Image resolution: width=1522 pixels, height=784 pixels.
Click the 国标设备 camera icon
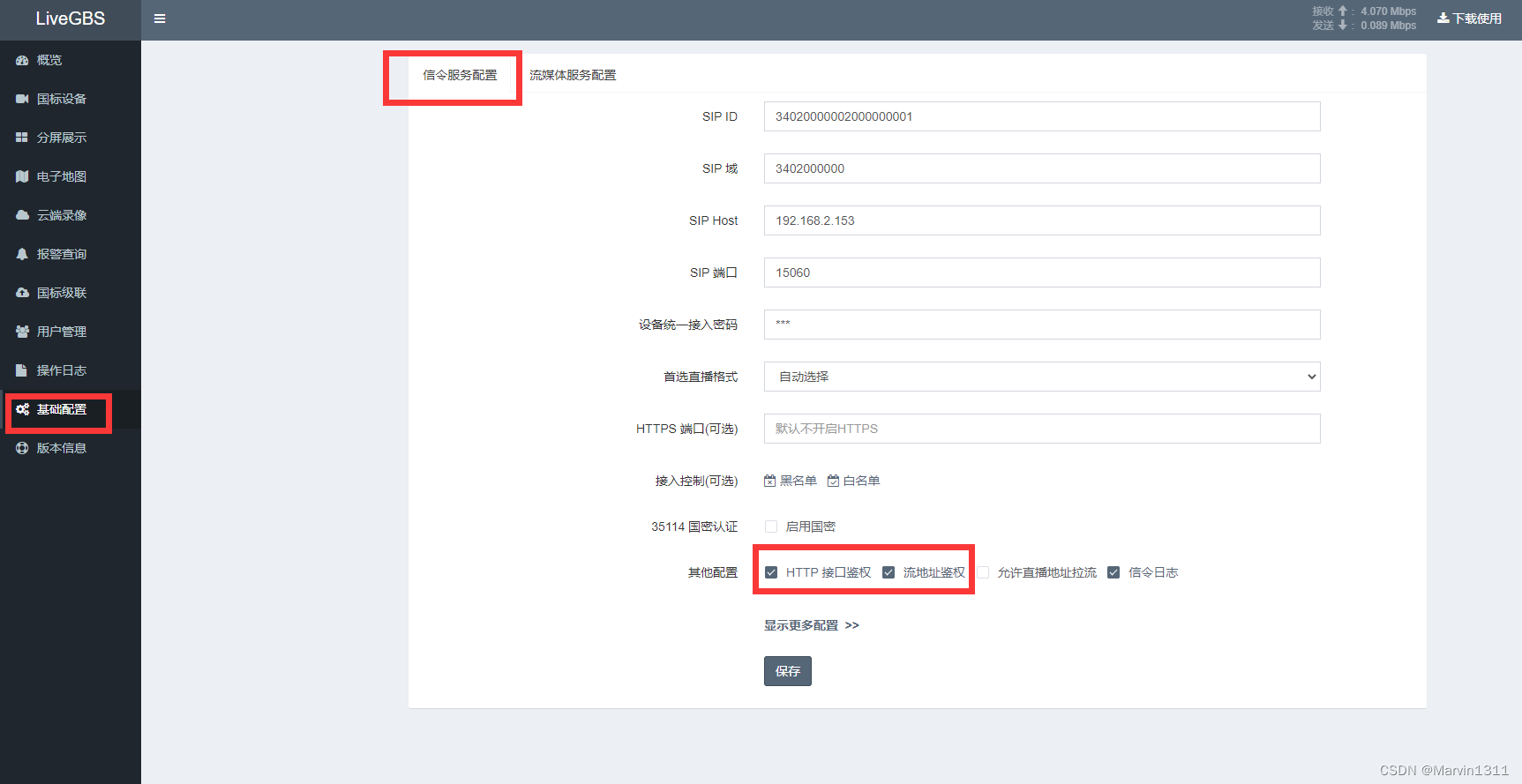pos(22,99)
